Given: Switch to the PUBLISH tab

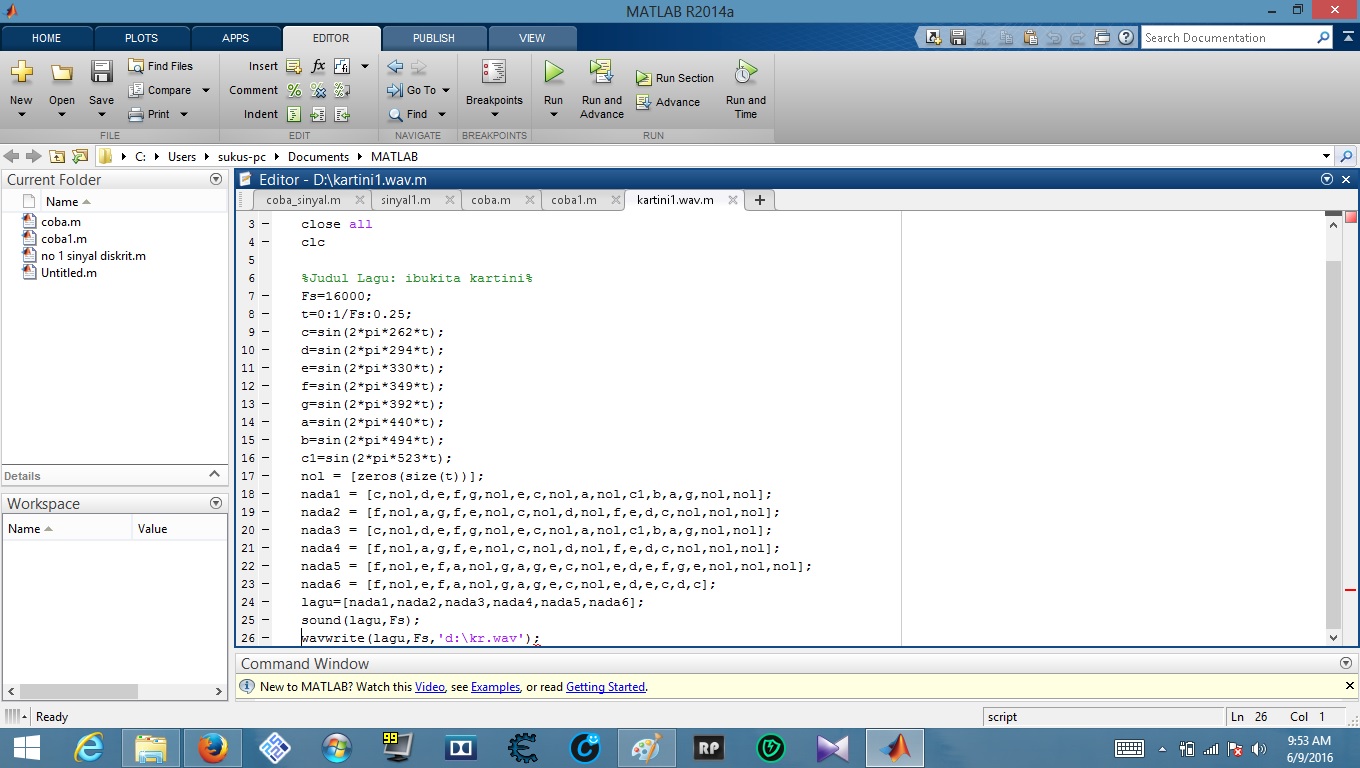Looking at the screenshot, I should (x=433, y=37).
